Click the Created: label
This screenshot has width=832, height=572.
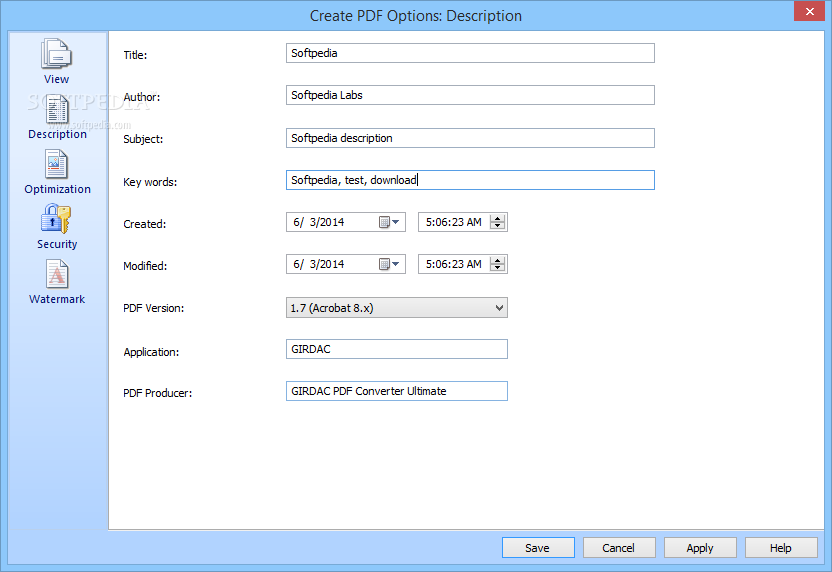pyautogui.click(x=144, y=224)
